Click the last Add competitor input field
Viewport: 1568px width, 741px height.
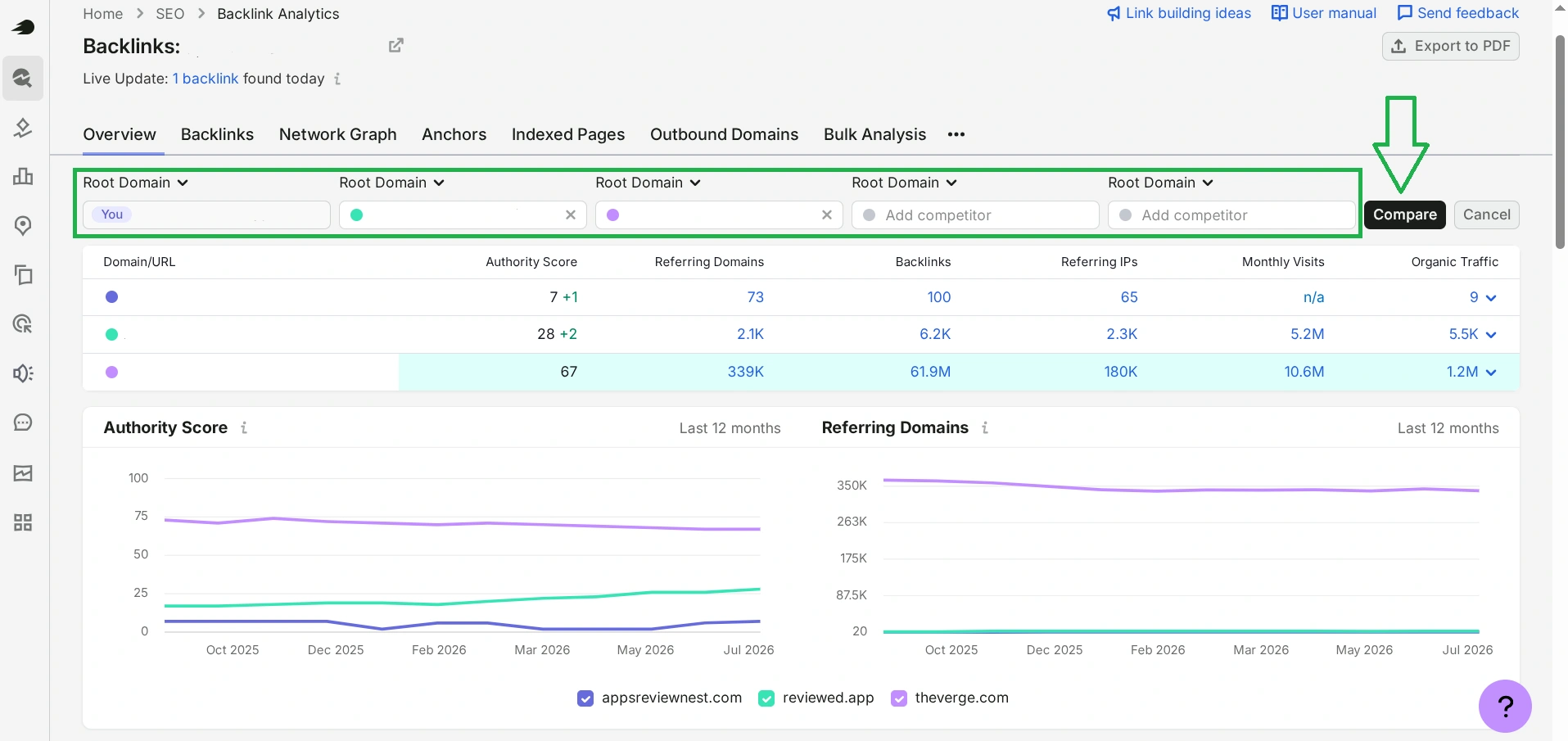point(1231,215)
